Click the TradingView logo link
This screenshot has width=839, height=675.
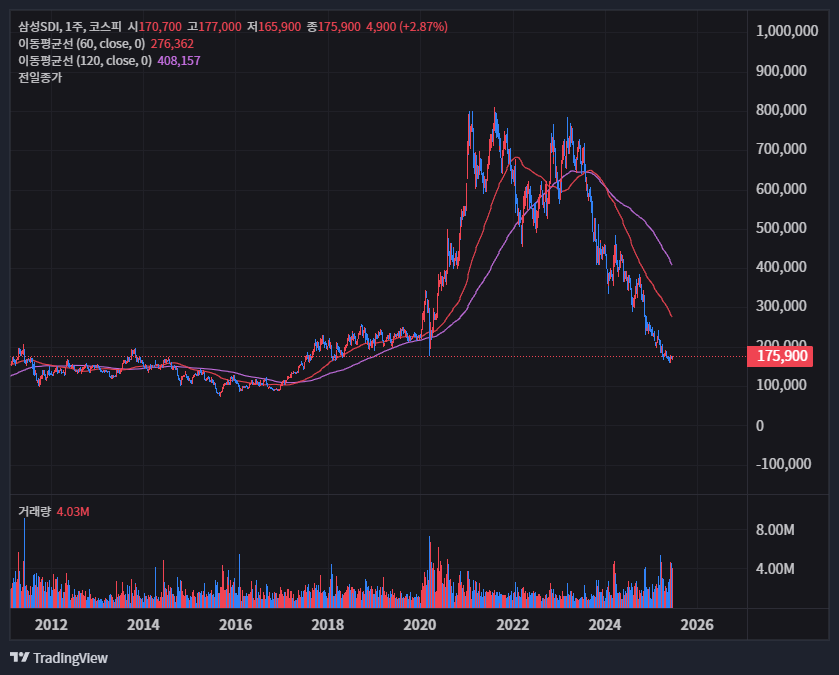tap(59, 658)
